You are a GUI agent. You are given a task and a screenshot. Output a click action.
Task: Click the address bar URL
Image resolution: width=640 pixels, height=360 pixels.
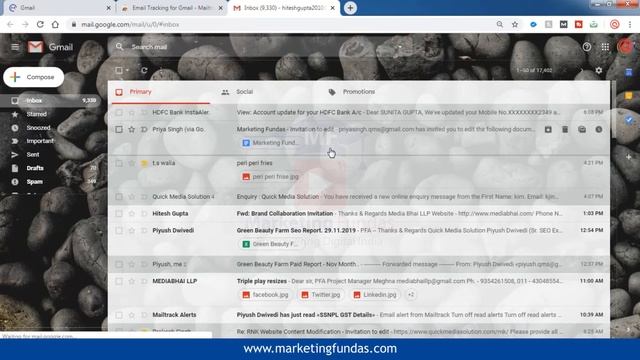tap(130, 24)
